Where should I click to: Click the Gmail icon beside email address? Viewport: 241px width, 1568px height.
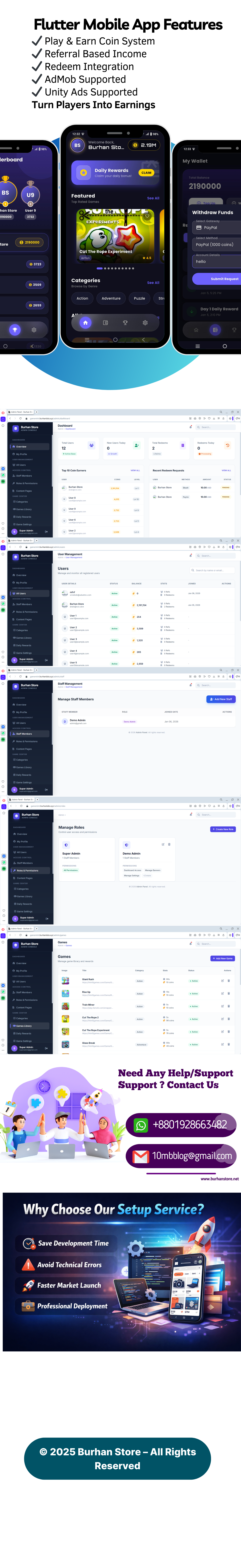pos(141,1157)
